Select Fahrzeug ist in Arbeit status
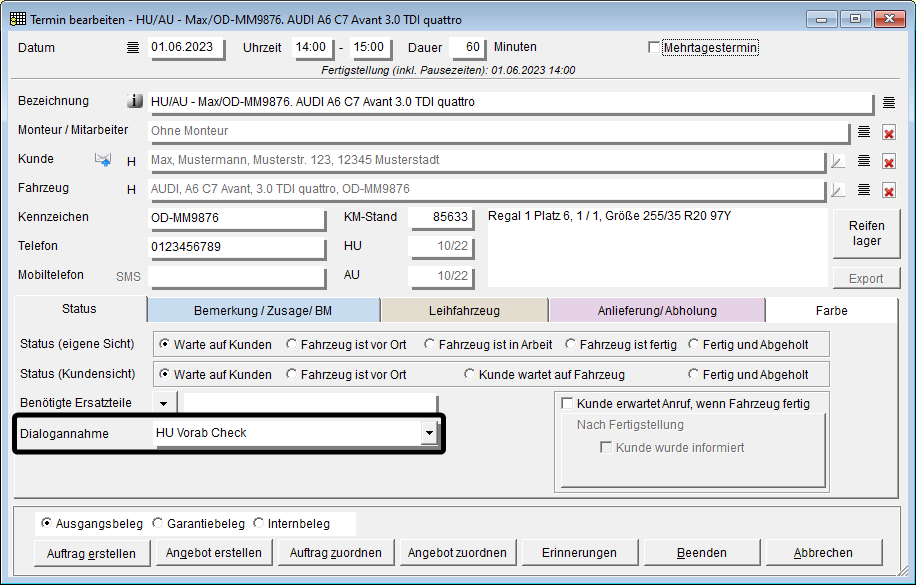The image size is (916, 585). click(429, 344)
